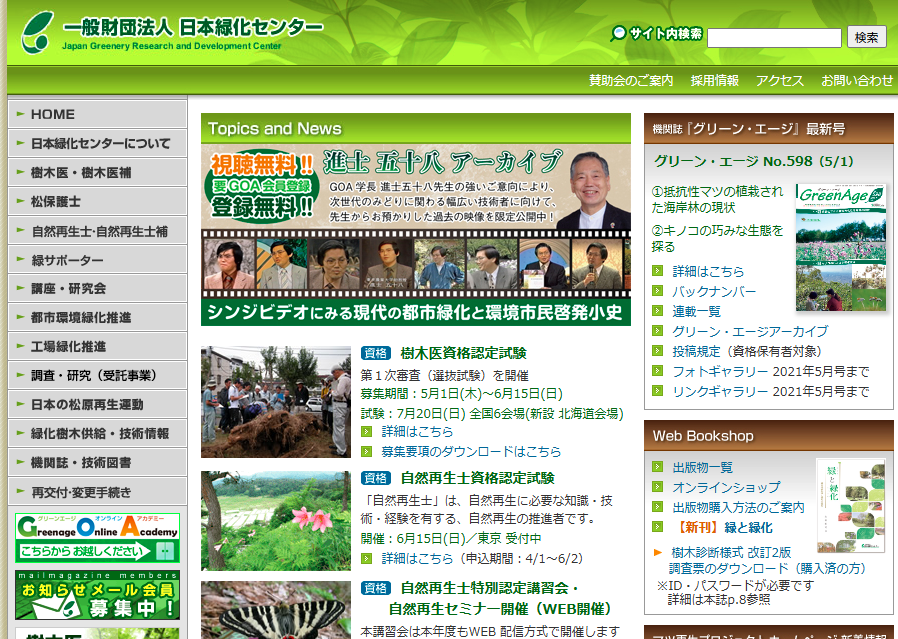
Task: Open 緑化樹木供給・技術情報 sidebar item
Action: point(97,433)
